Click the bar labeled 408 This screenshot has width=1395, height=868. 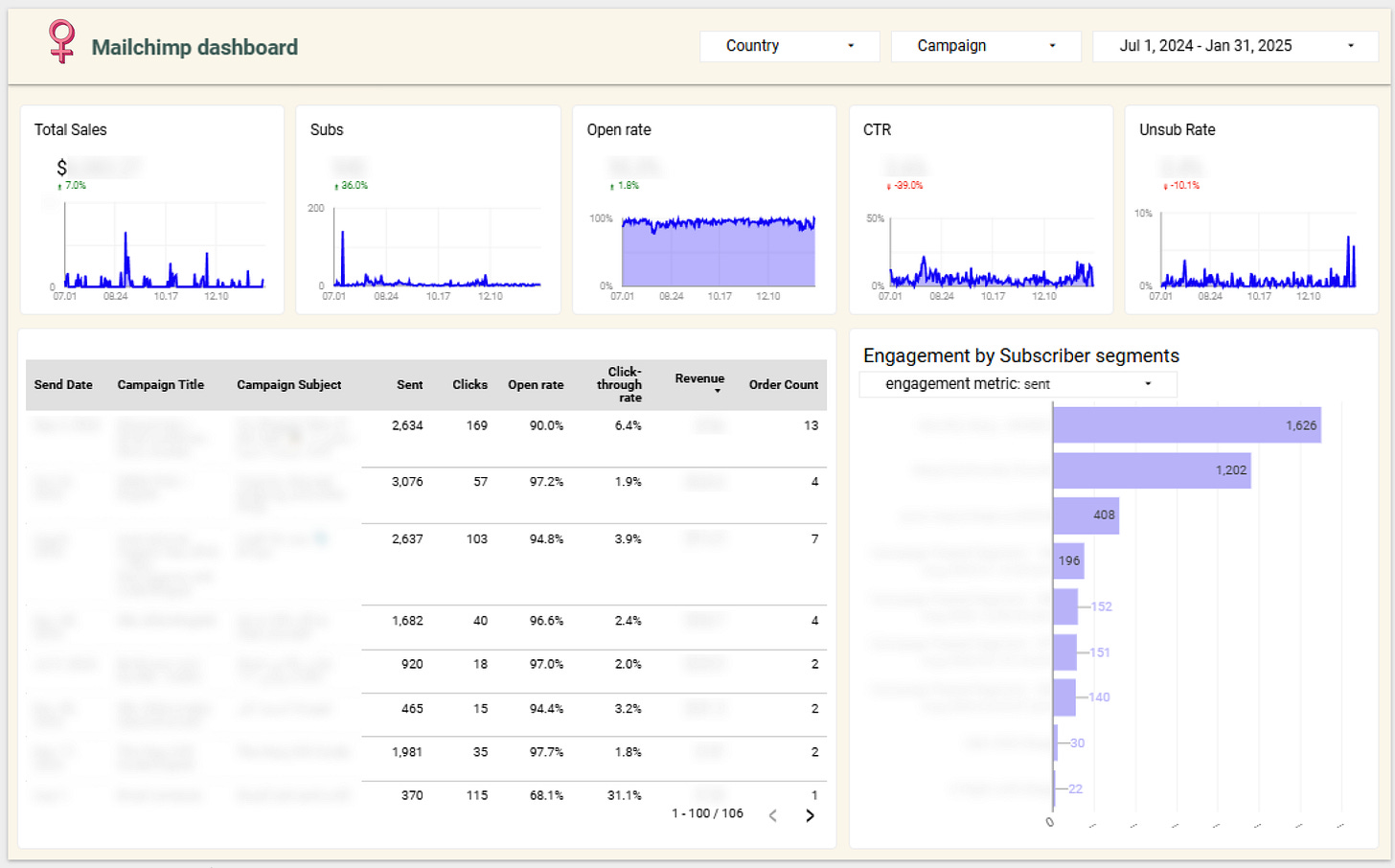[1086, 515]
